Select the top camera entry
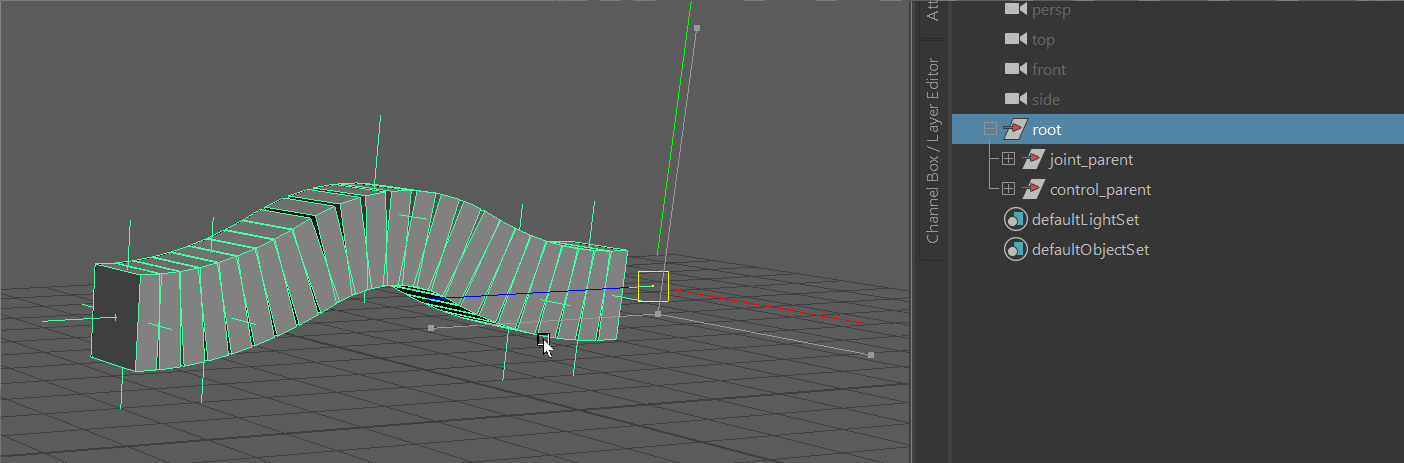The width and height of the screenshot is (1404, 463). (1043, 39)
